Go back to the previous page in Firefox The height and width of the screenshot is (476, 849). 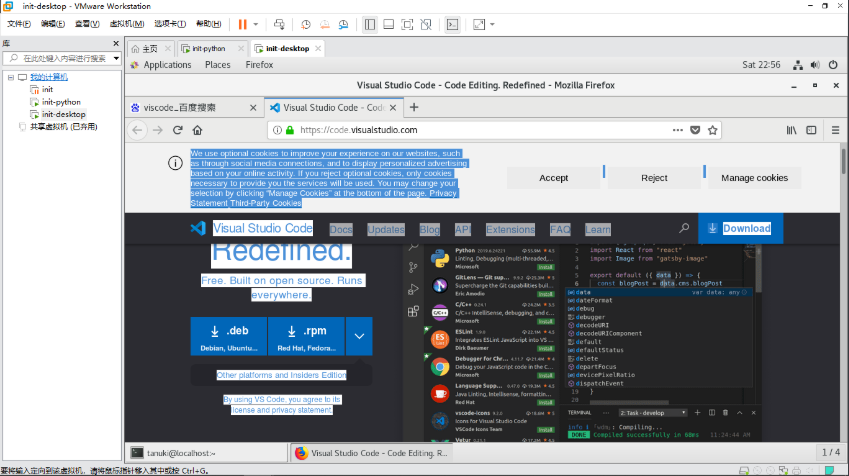[x=138, y=130]
